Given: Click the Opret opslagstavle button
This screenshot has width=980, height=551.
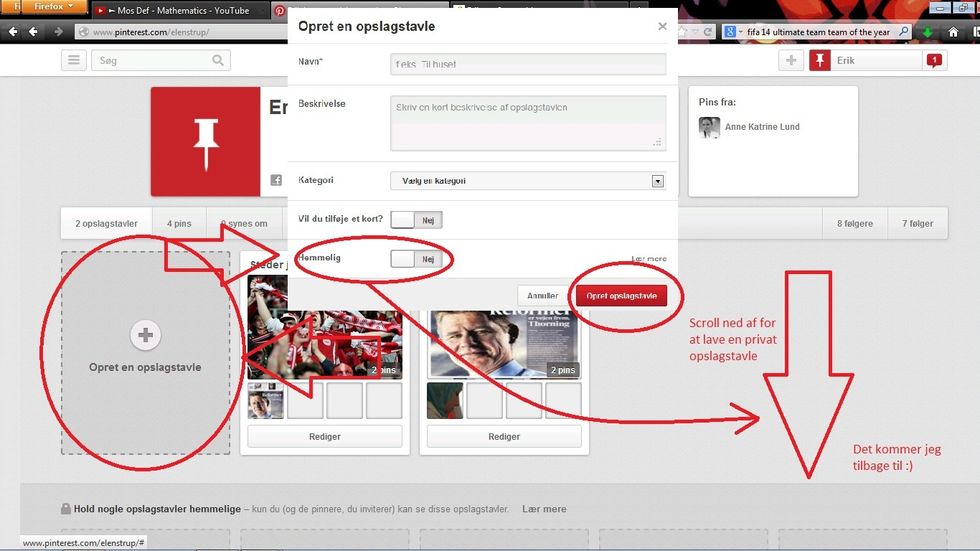Looking at the screenshot, I should pyautogui.click(x=621, y=296).
